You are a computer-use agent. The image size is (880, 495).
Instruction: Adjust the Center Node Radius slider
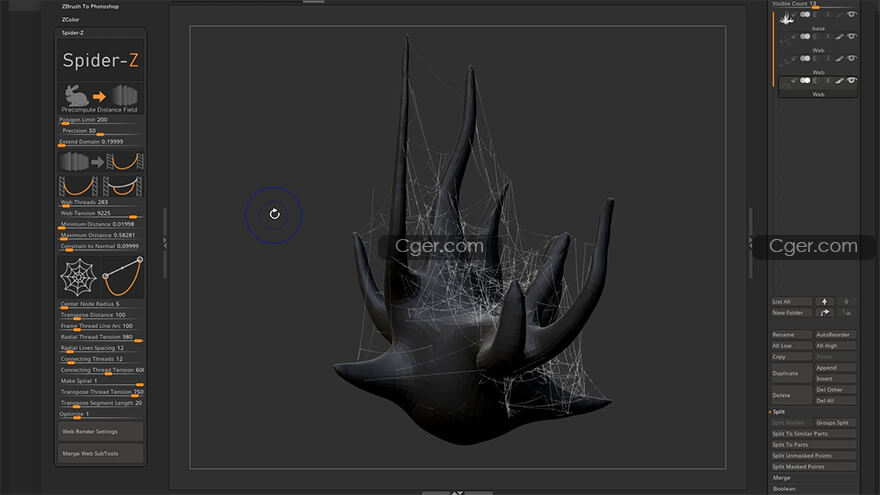(101, 304)
